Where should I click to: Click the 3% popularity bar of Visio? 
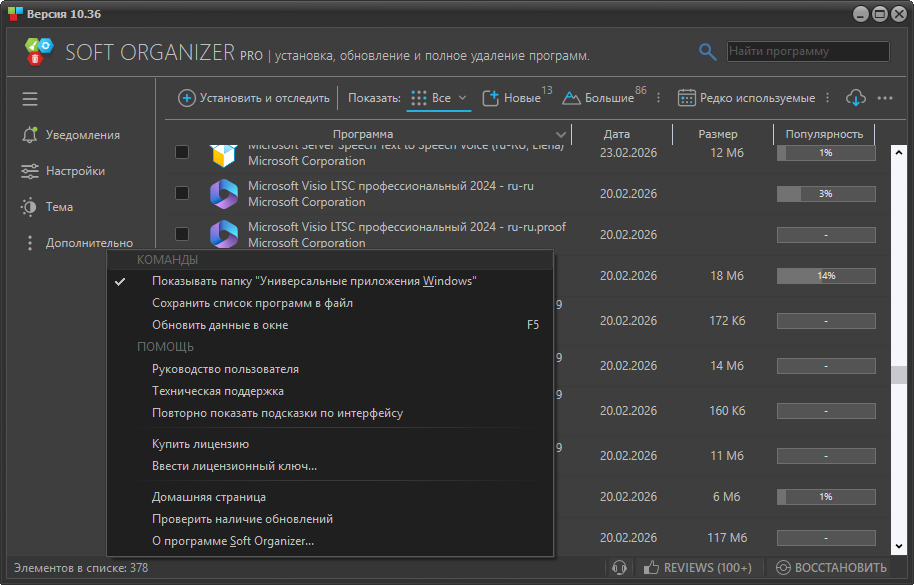coord(826,194)
